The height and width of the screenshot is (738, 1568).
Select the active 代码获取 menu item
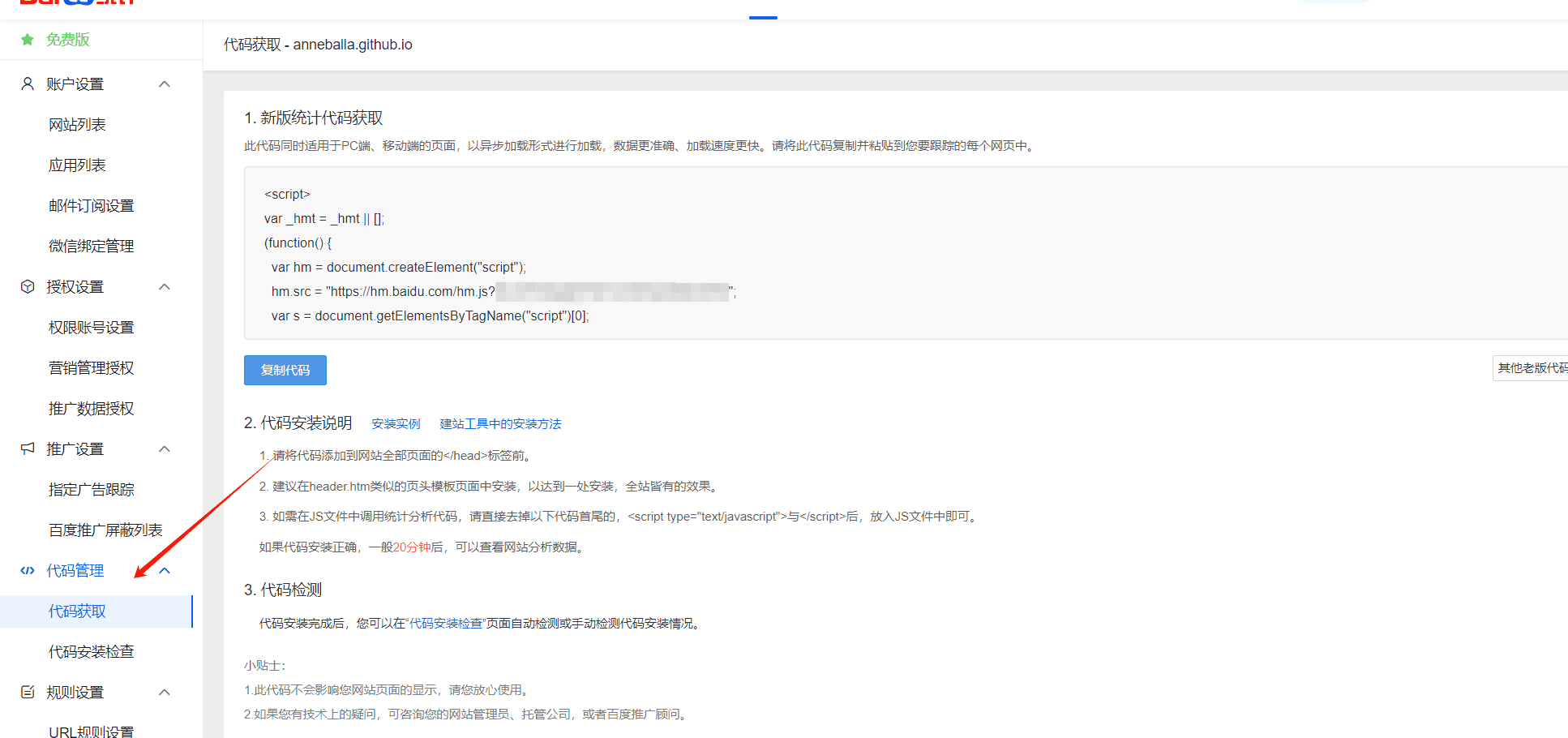click(96, 611)
